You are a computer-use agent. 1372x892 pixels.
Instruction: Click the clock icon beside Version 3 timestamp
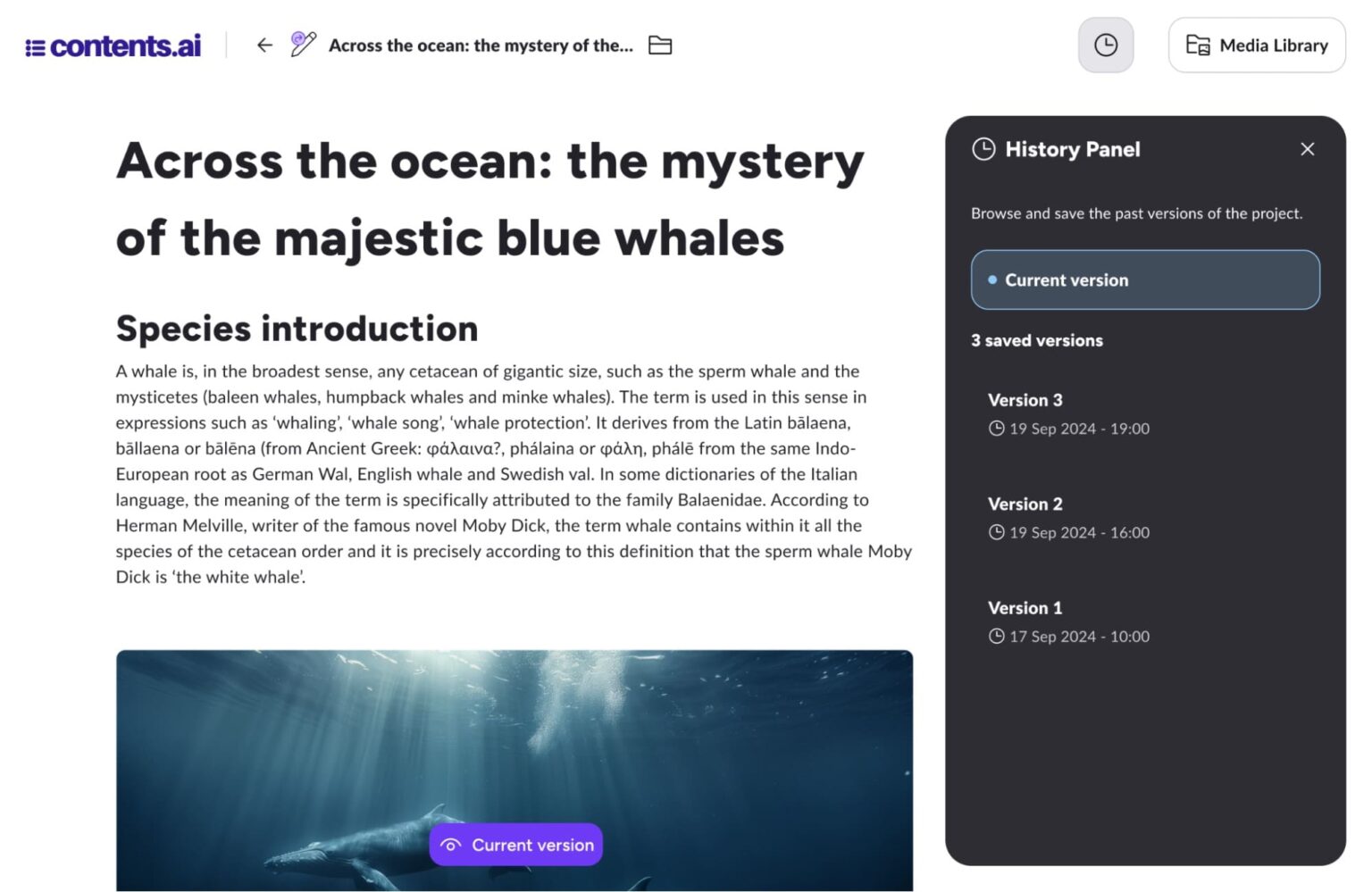(x=995, y=429)
